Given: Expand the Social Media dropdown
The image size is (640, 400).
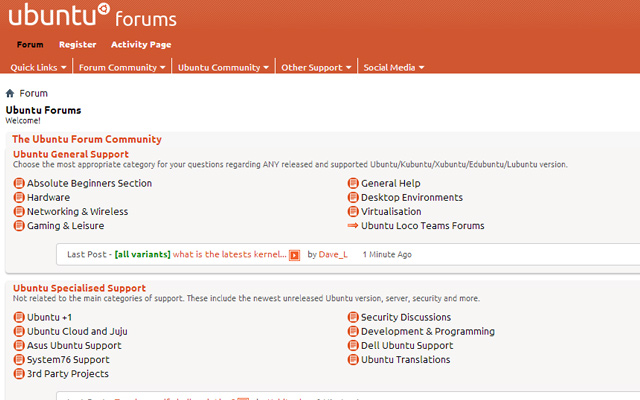Looking at the screenshot, I should coord(394,68).
